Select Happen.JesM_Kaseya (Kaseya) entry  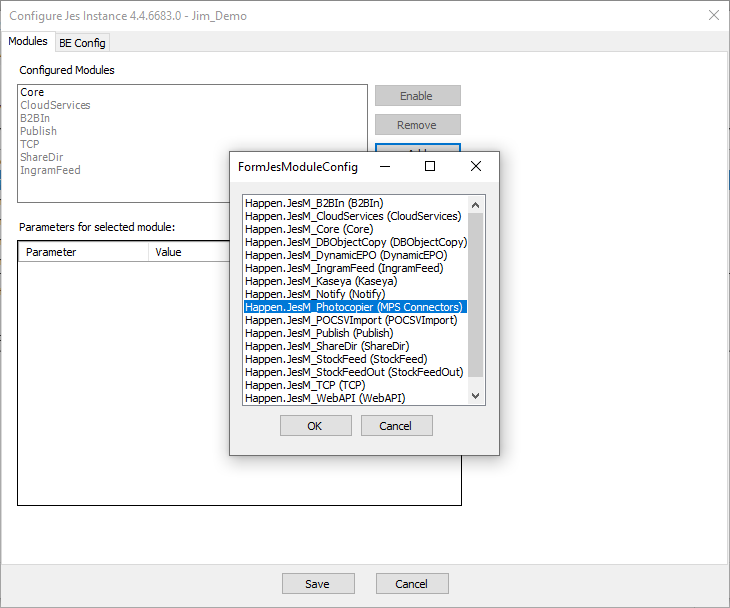coord(321,281)
